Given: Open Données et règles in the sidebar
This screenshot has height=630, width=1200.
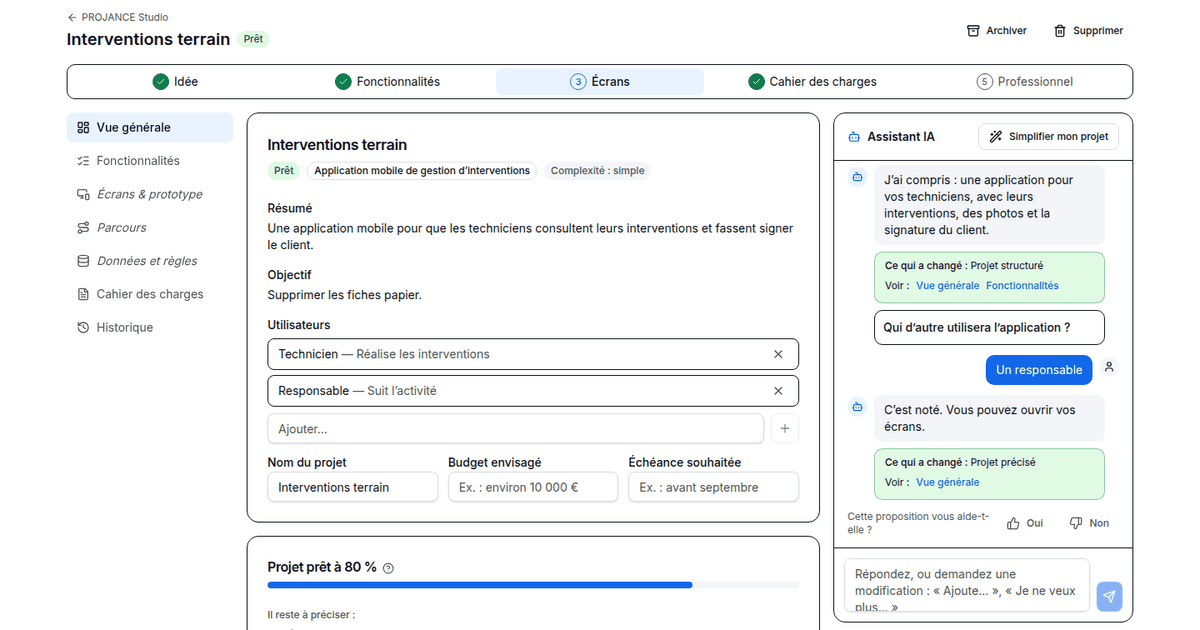Looking at the screenshot, I should pos(150,261).
